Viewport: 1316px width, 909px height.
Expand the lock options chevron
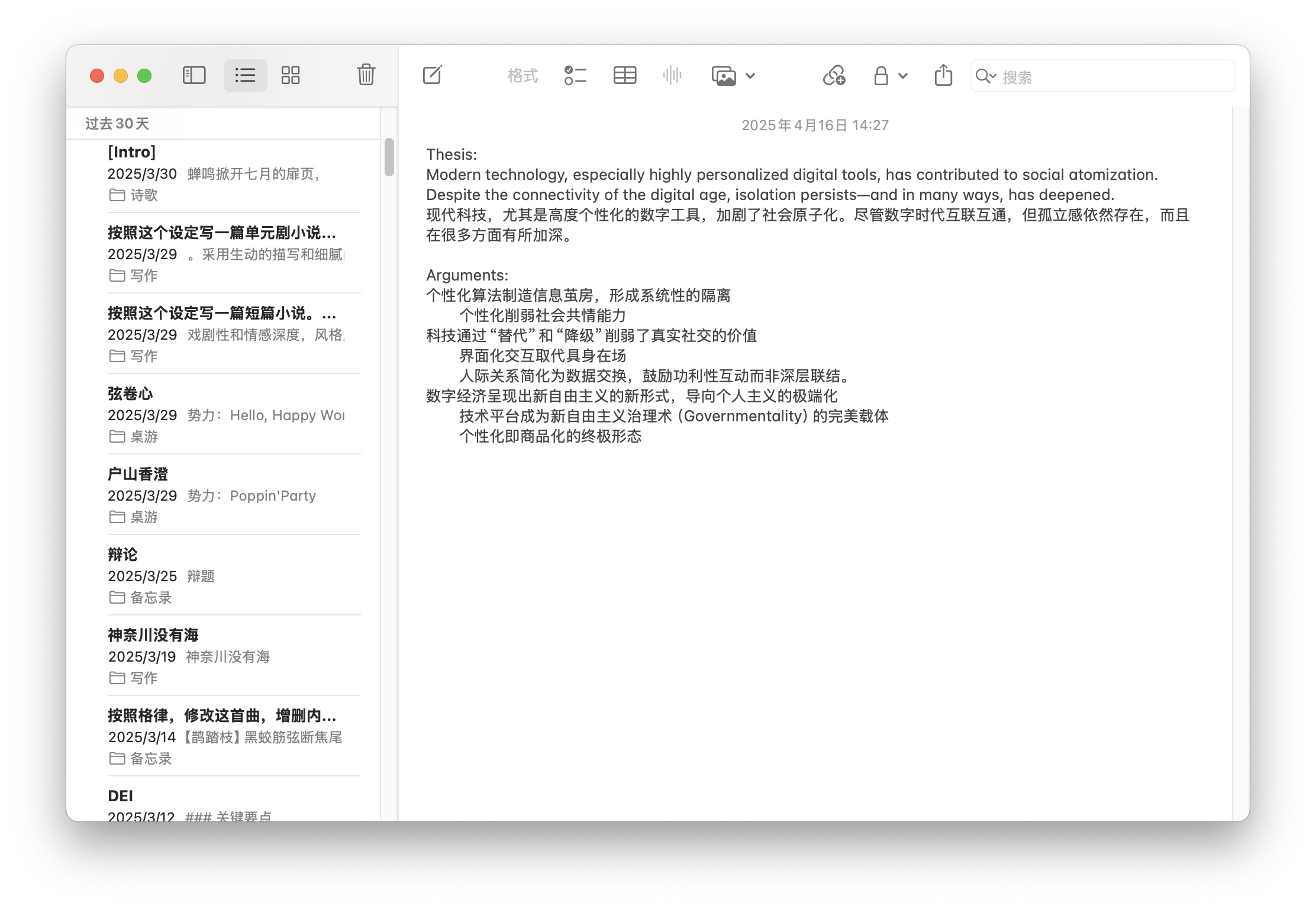click(903, 76)
